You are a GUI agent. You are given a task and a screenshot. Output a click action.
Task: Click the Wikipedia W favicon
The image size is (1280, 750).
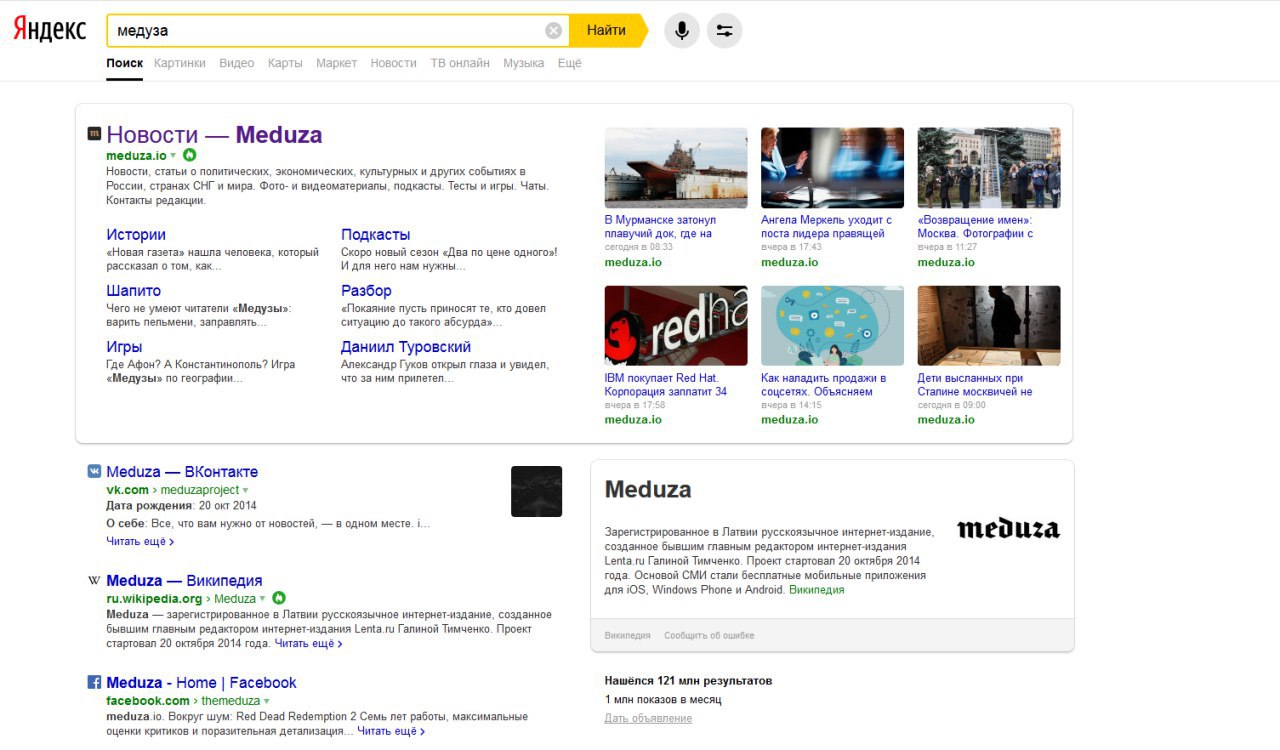[x=94, y=580]
